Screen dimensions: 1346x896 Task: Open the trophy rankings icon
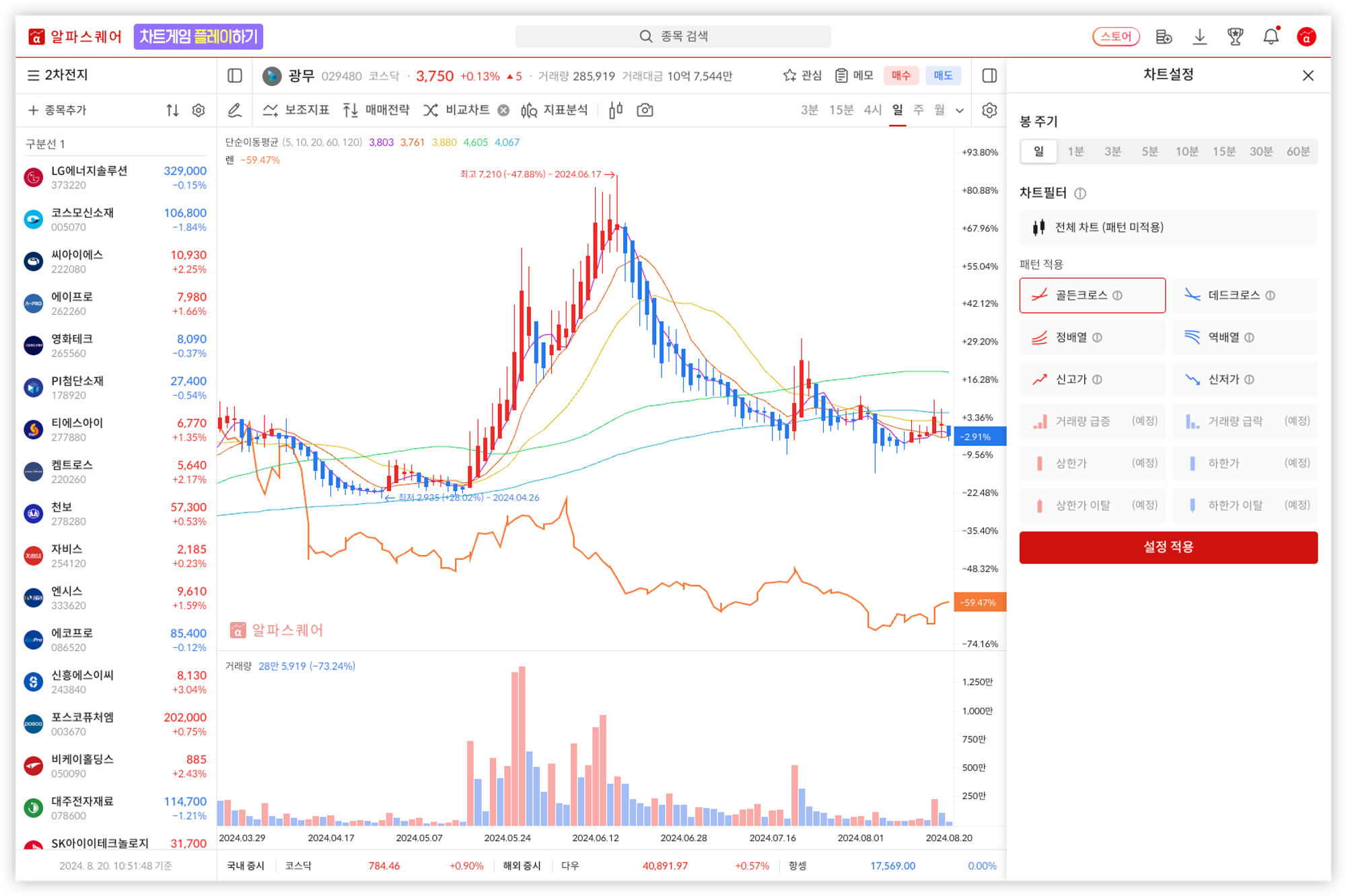(x=1235, y=37)
